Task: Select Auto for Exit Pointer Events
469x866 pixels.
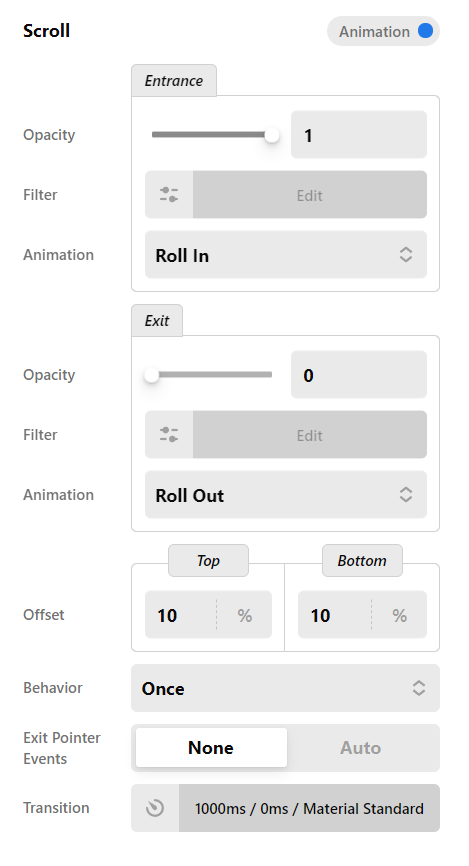Action: [x=361, y=747]
